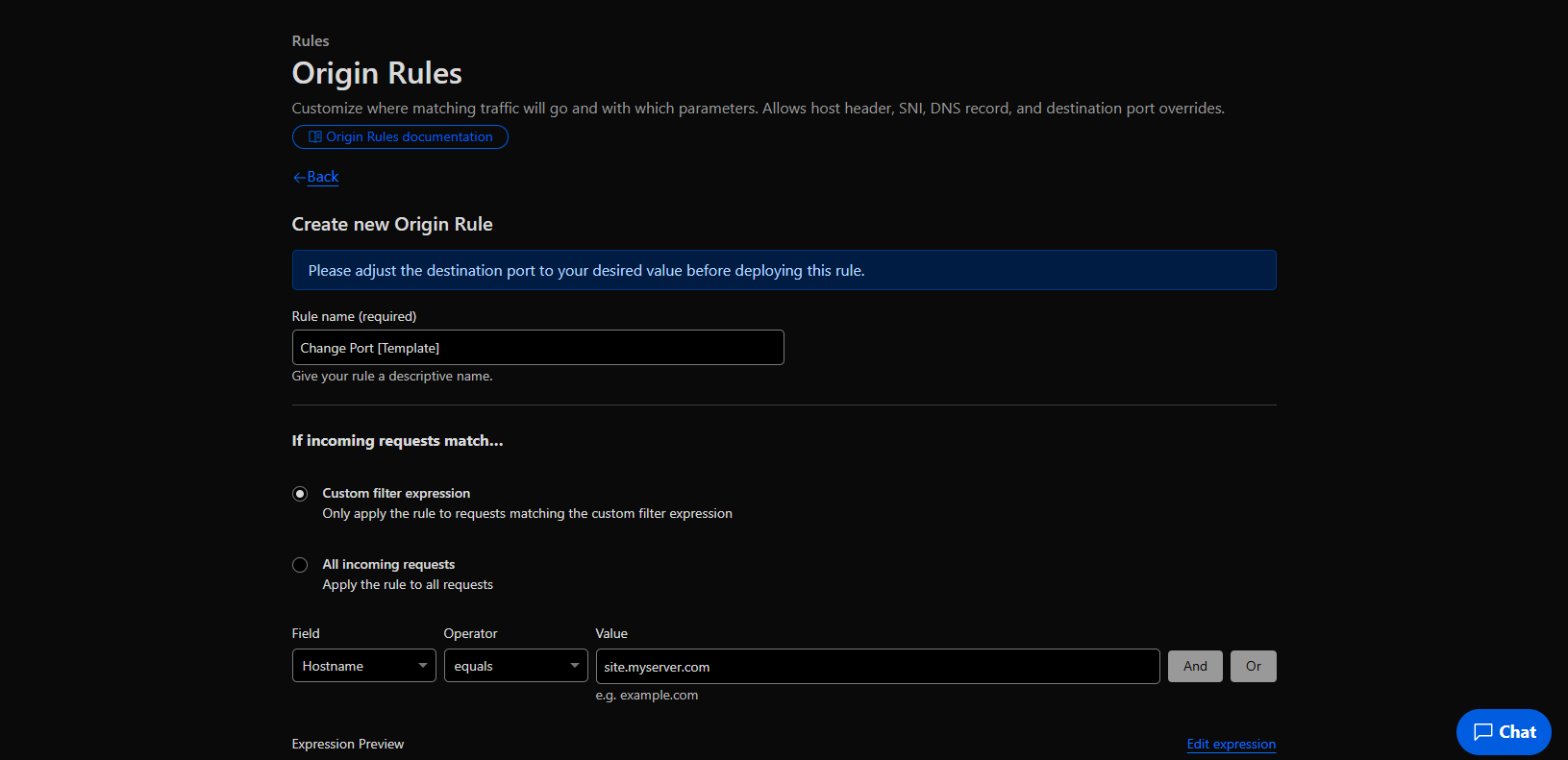Click the Value field containing site.myserver.com
This screenshot has width=1568, height=760.
[x=877, y=667]
